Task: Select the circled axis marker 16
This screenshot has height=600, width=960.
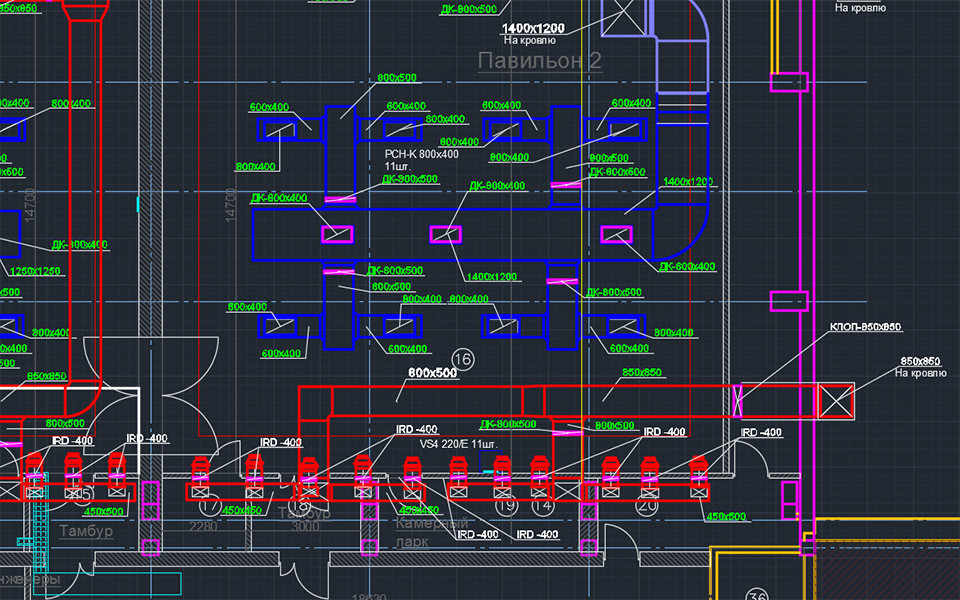Action: (462, 358)
